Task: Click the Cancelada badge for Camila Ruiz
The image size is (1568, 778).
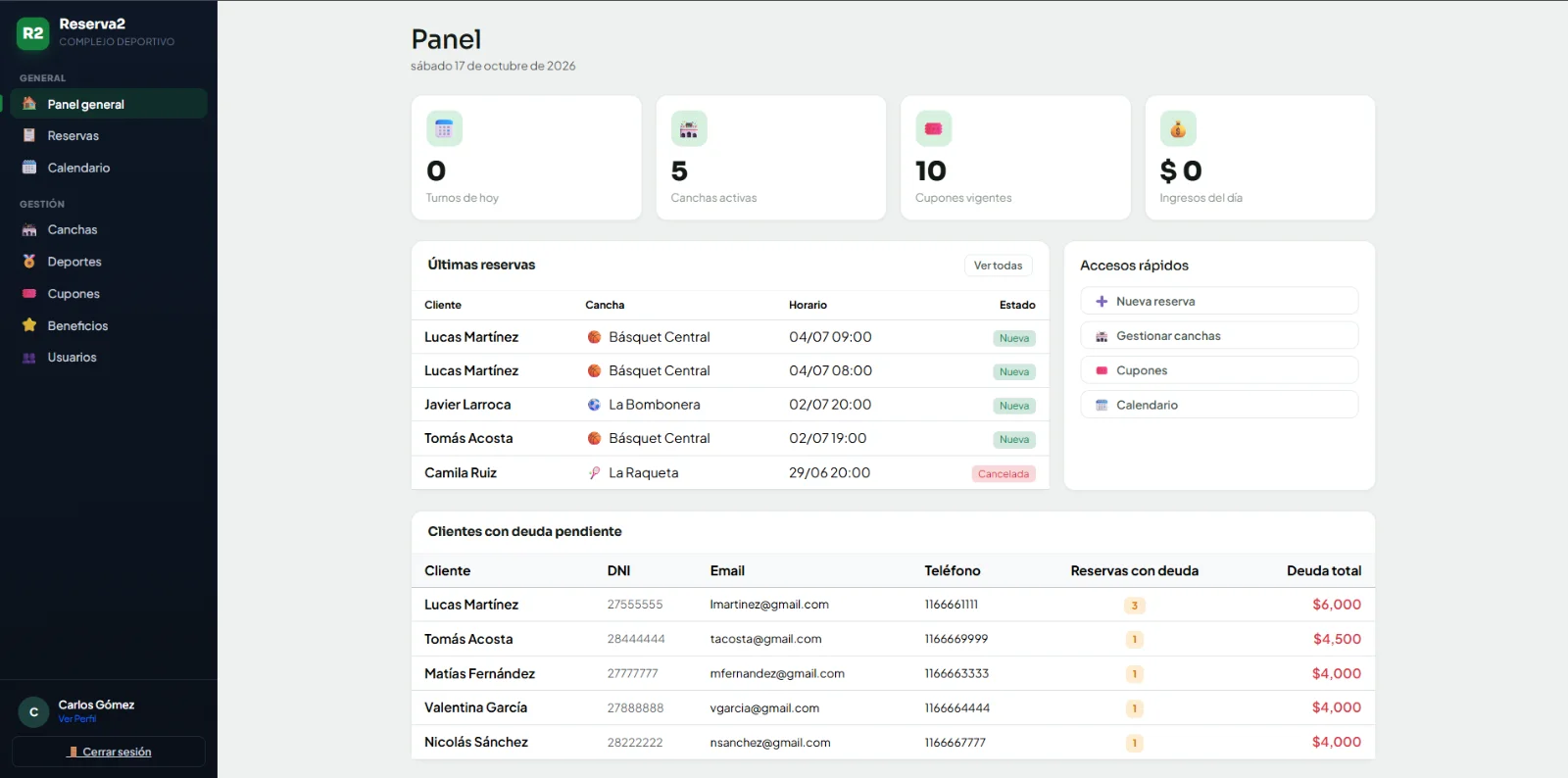Action: tap(1004, 474)
